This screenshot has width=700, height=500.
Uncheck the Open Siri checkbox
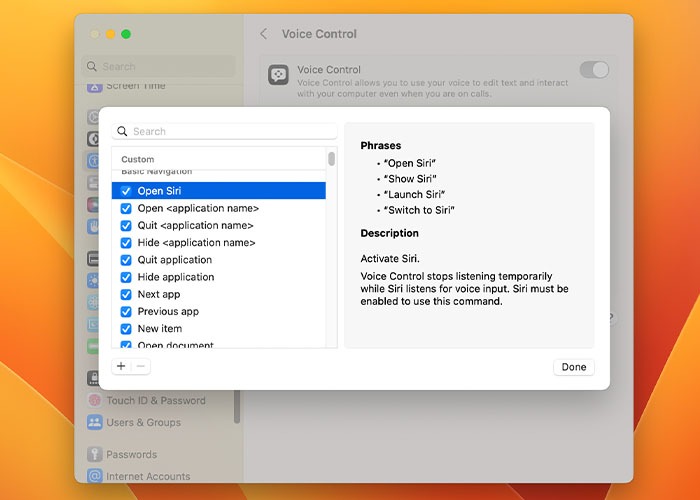tap(126, 191)
